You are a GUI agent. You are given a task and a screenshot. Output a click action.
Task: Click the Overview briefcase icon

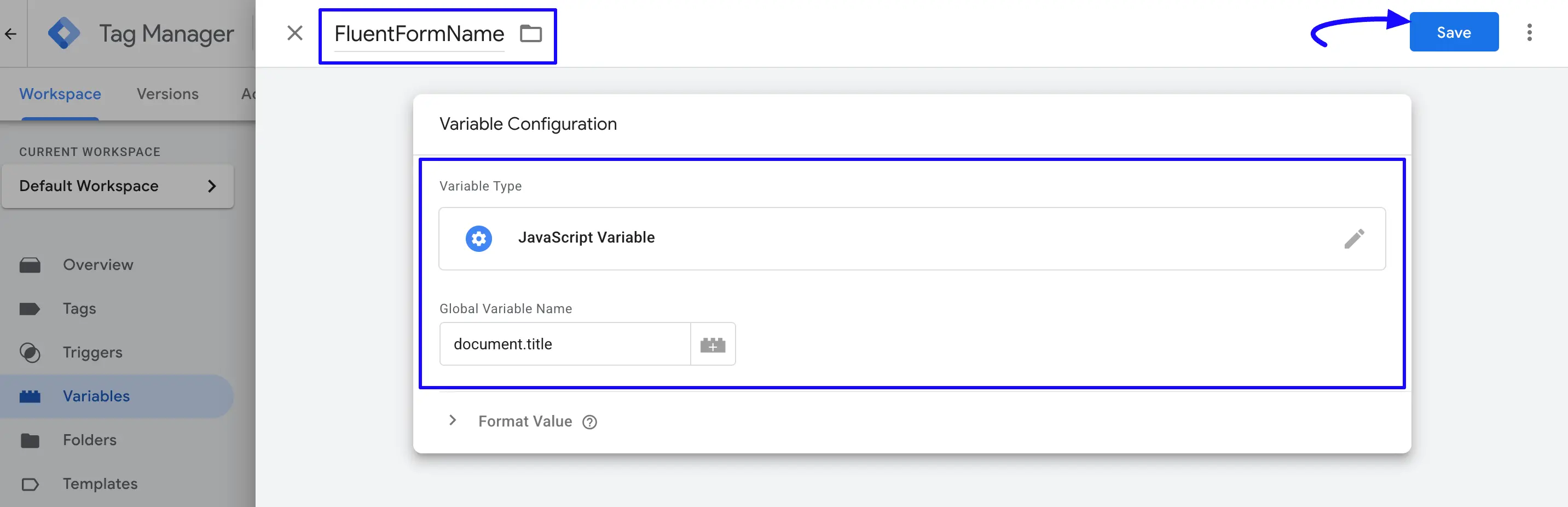(30, 266)
